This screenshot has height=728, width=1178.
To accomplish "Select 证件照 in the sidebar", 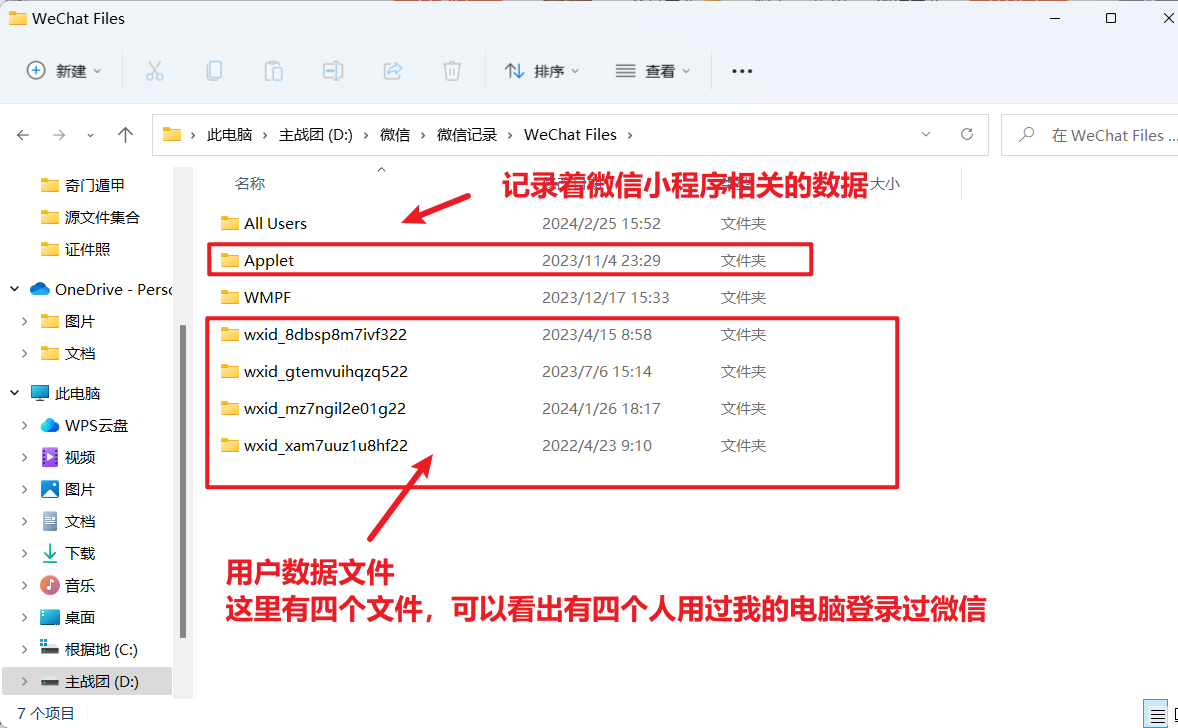I will coord(86,249).
